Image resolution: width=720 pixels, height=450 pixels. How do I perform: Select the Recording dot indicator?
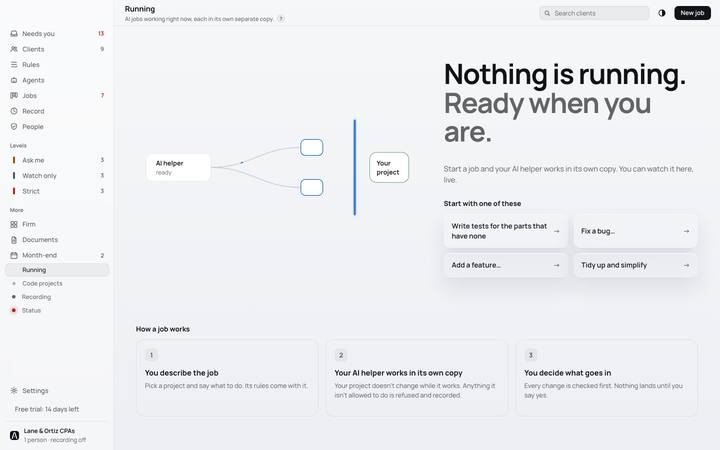[14, 297]
